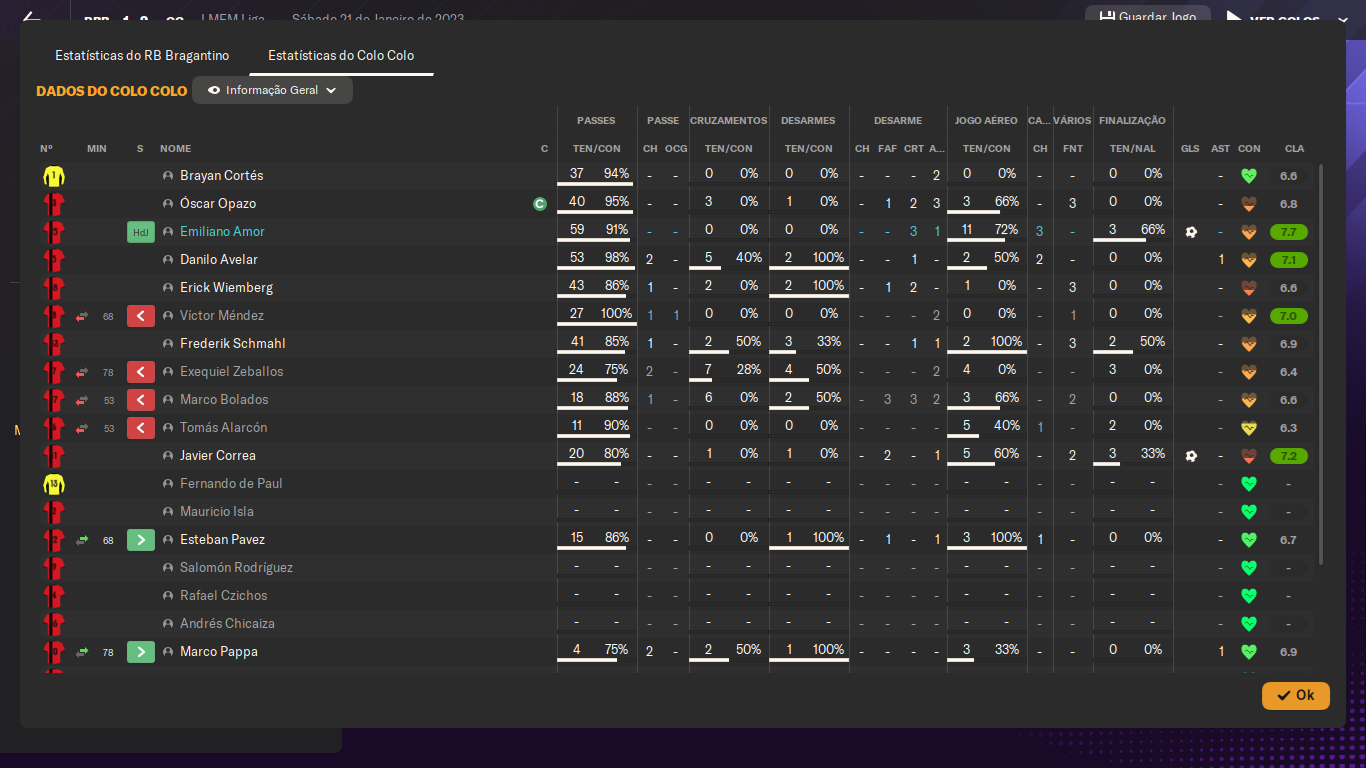Sort by the AST column header
The image size is (1366, 768).
(1221, 149)
